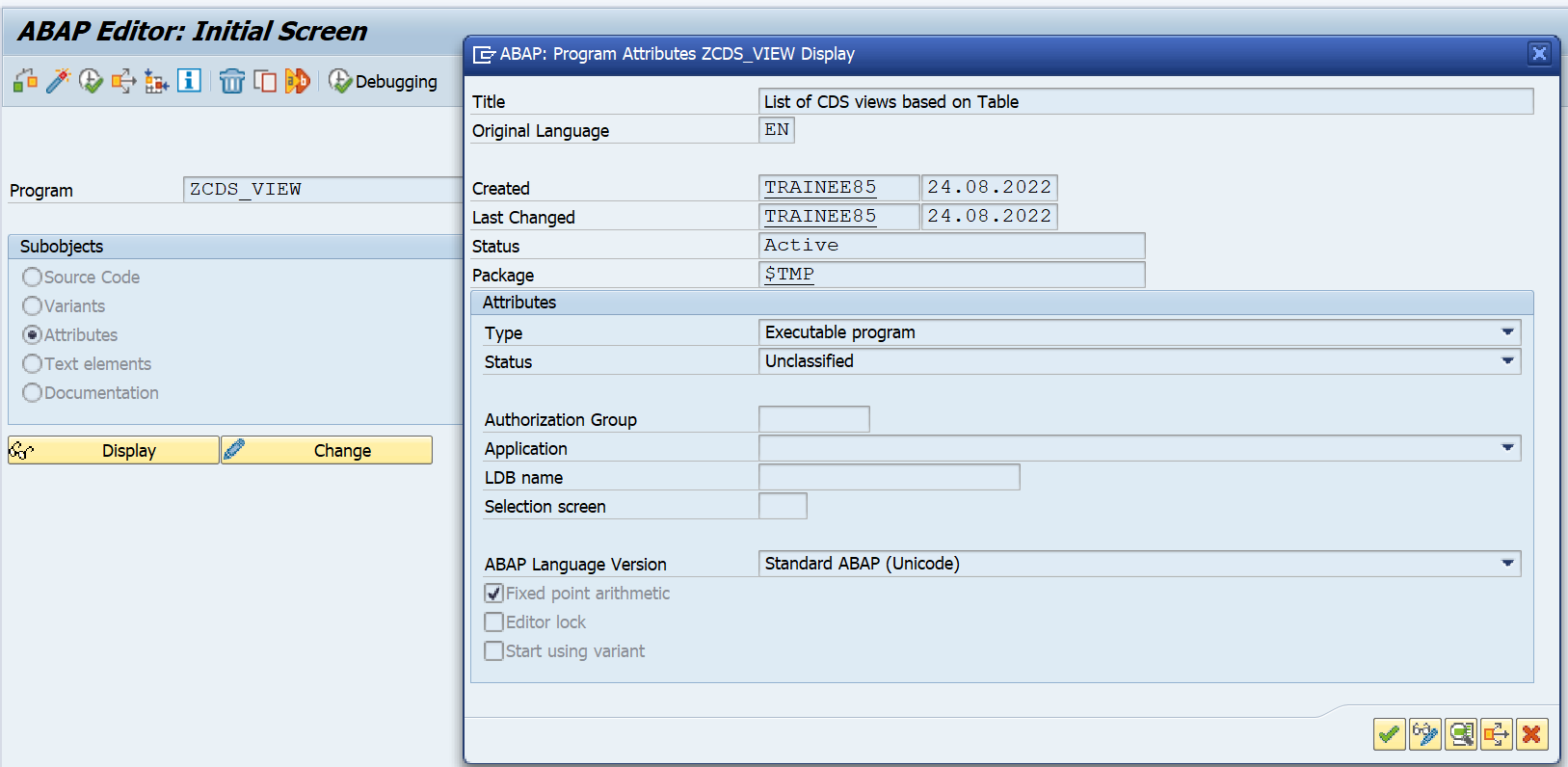Select the Text elements radio button
The image size is (1568, 767).
pos(32,364)
